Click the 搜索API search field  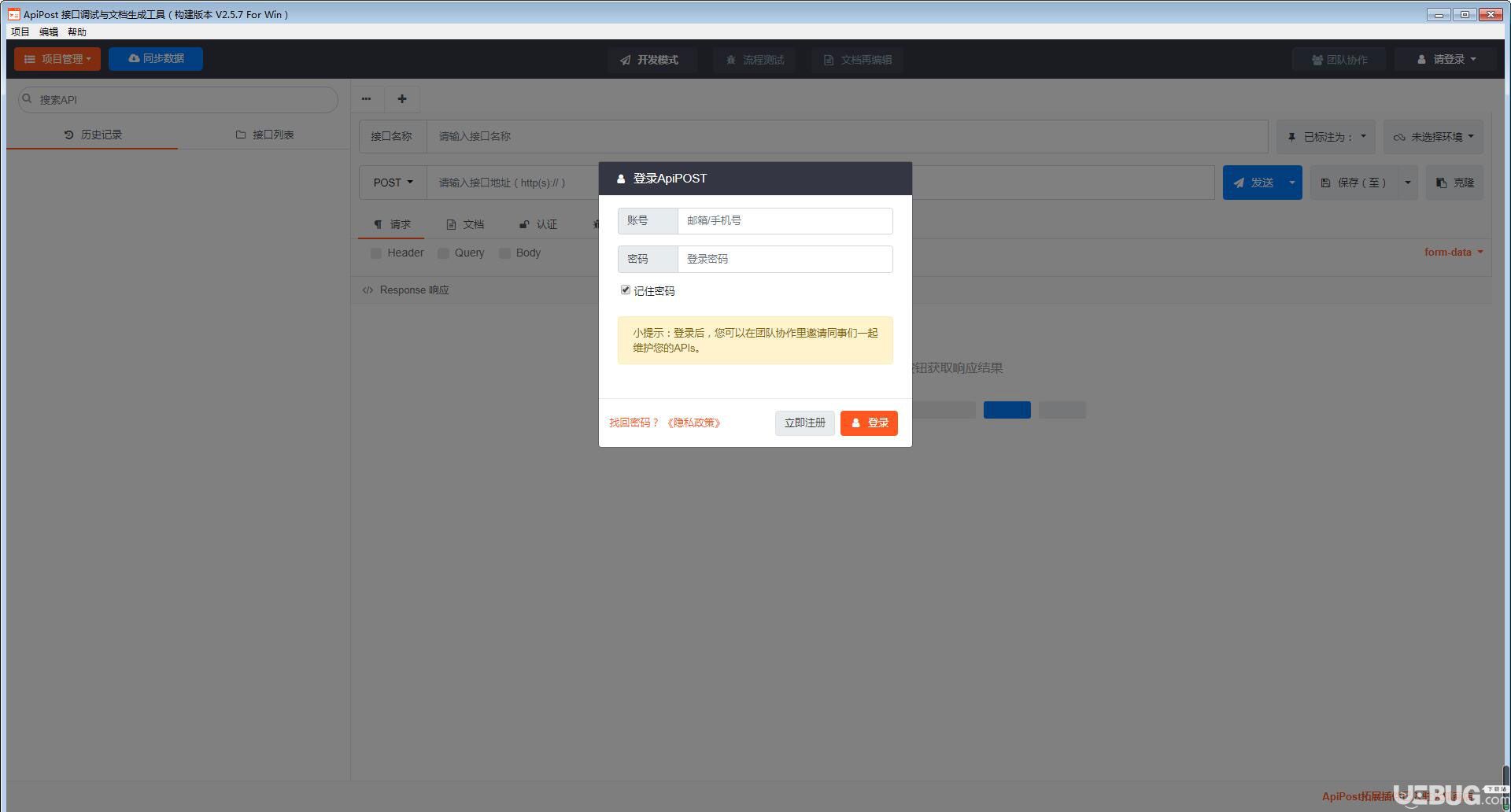pos(178,100)
